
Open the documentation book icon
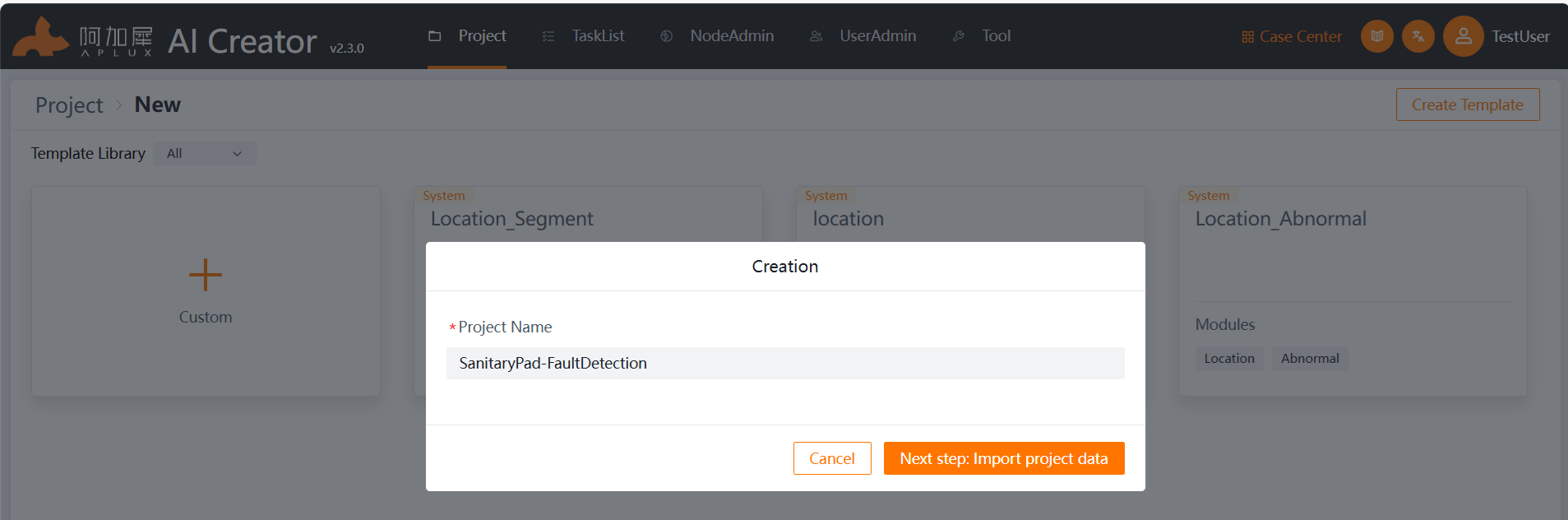(x=1377, y=36)
